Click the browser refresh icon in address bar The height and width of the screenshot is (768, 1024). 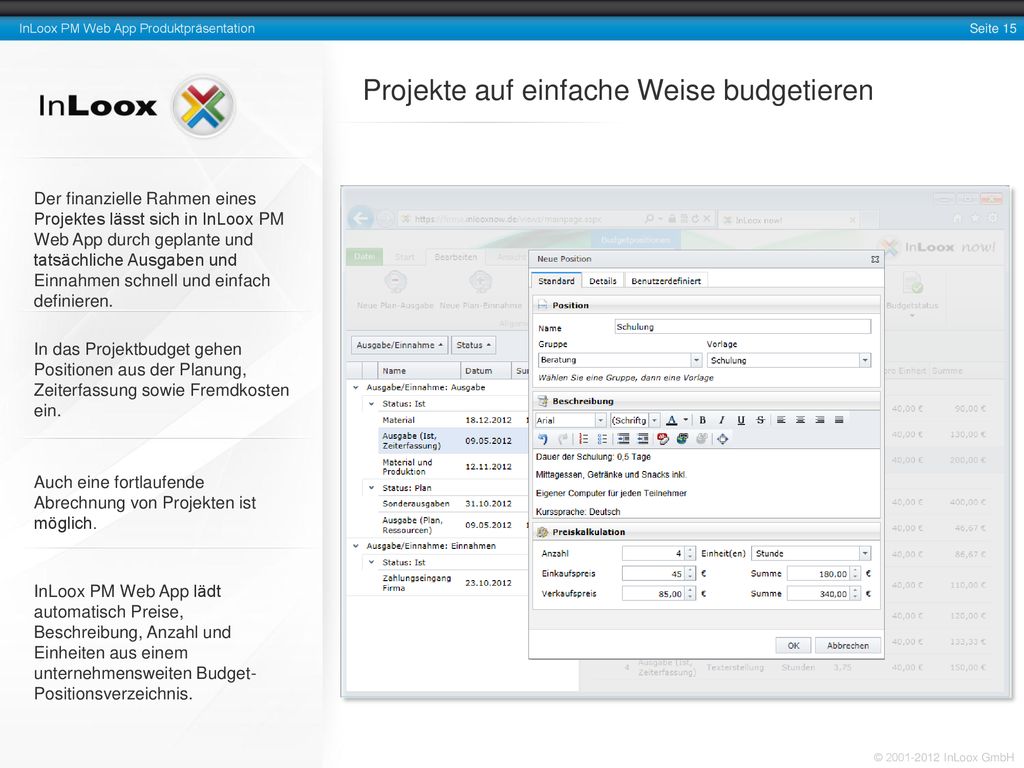[x=695, y=219]
